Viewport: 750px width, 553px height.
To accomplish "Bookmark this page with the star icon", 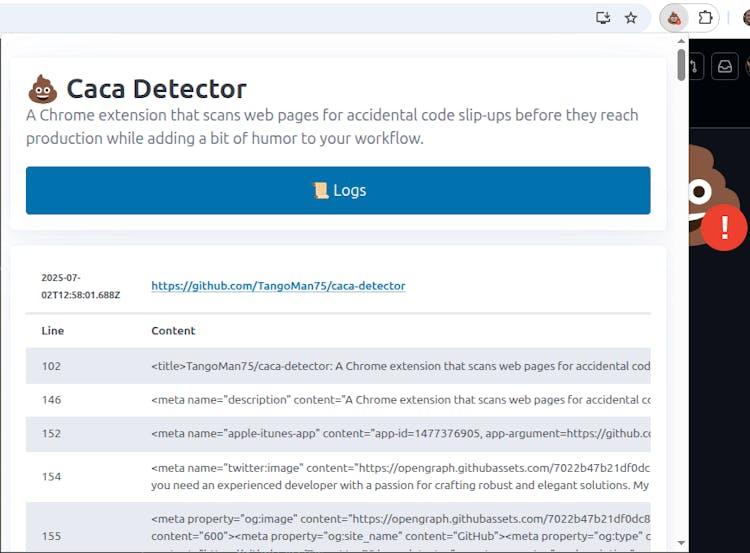I will pos(631,18).
